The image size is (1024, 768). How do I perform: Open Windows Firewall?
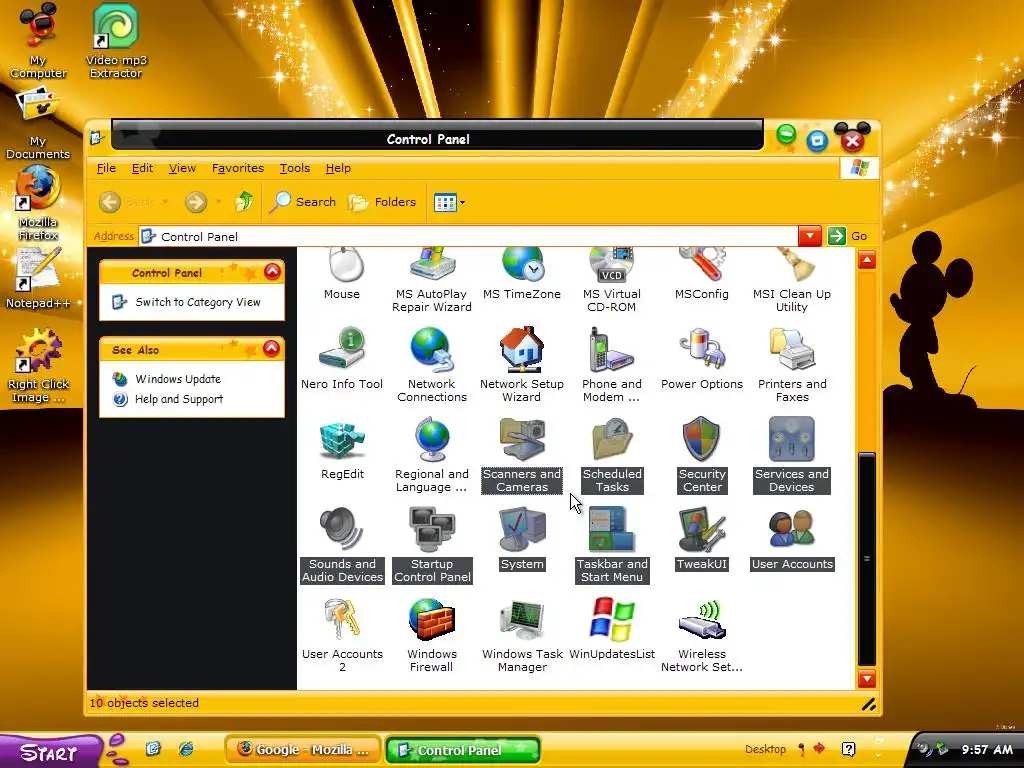[x=432, y=635]
